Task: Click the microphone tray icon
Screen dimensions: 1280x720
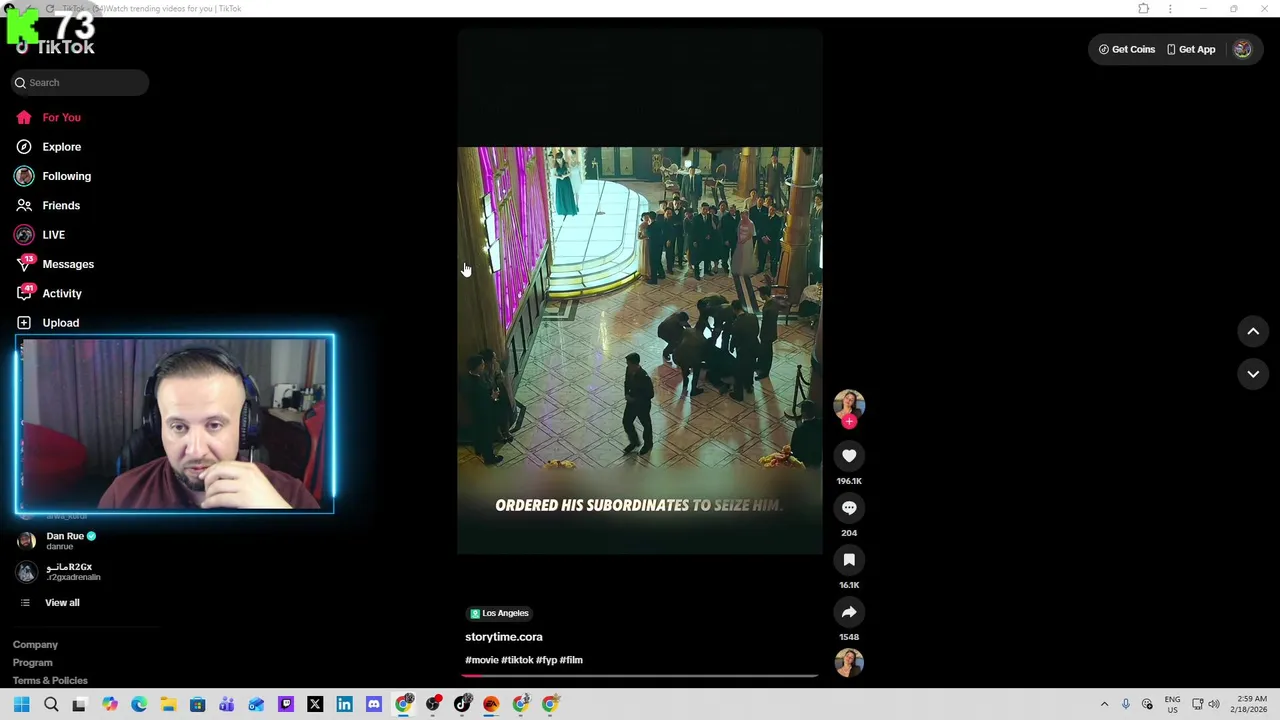Action: point(1125,705)
